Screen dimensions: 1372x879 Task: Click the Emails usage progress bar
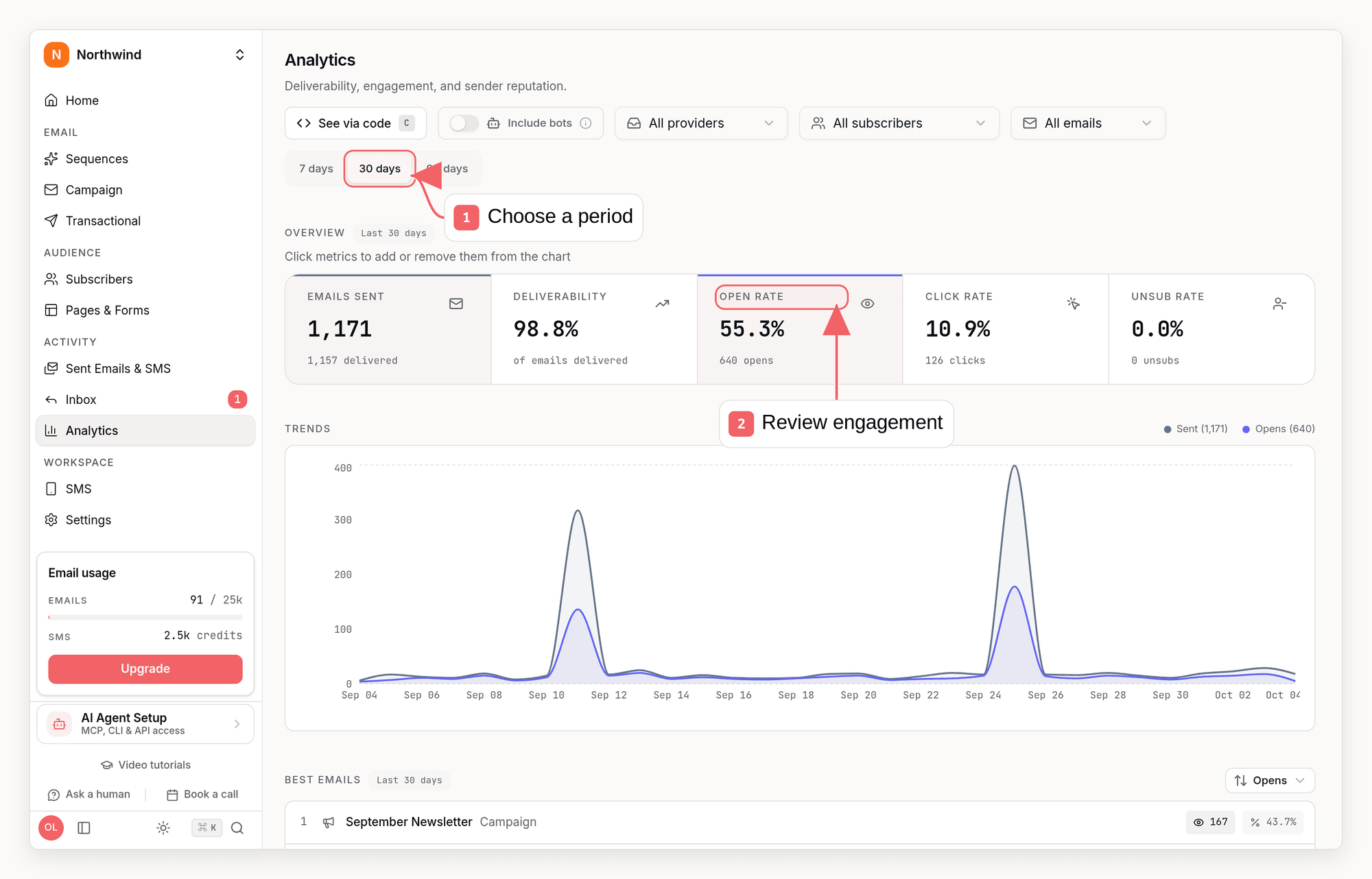(x=145, y=617)
